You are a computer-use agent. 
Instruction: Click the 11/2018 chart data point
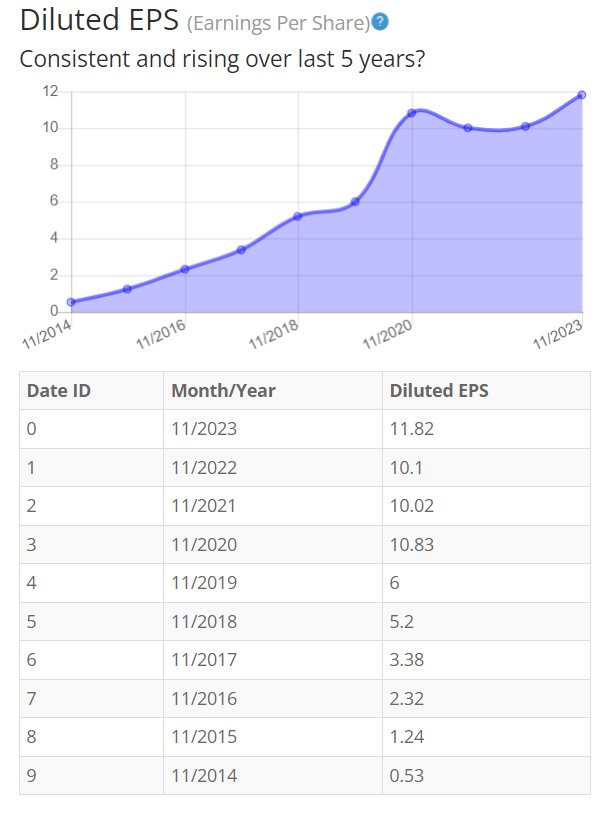(x=298, y=216)
